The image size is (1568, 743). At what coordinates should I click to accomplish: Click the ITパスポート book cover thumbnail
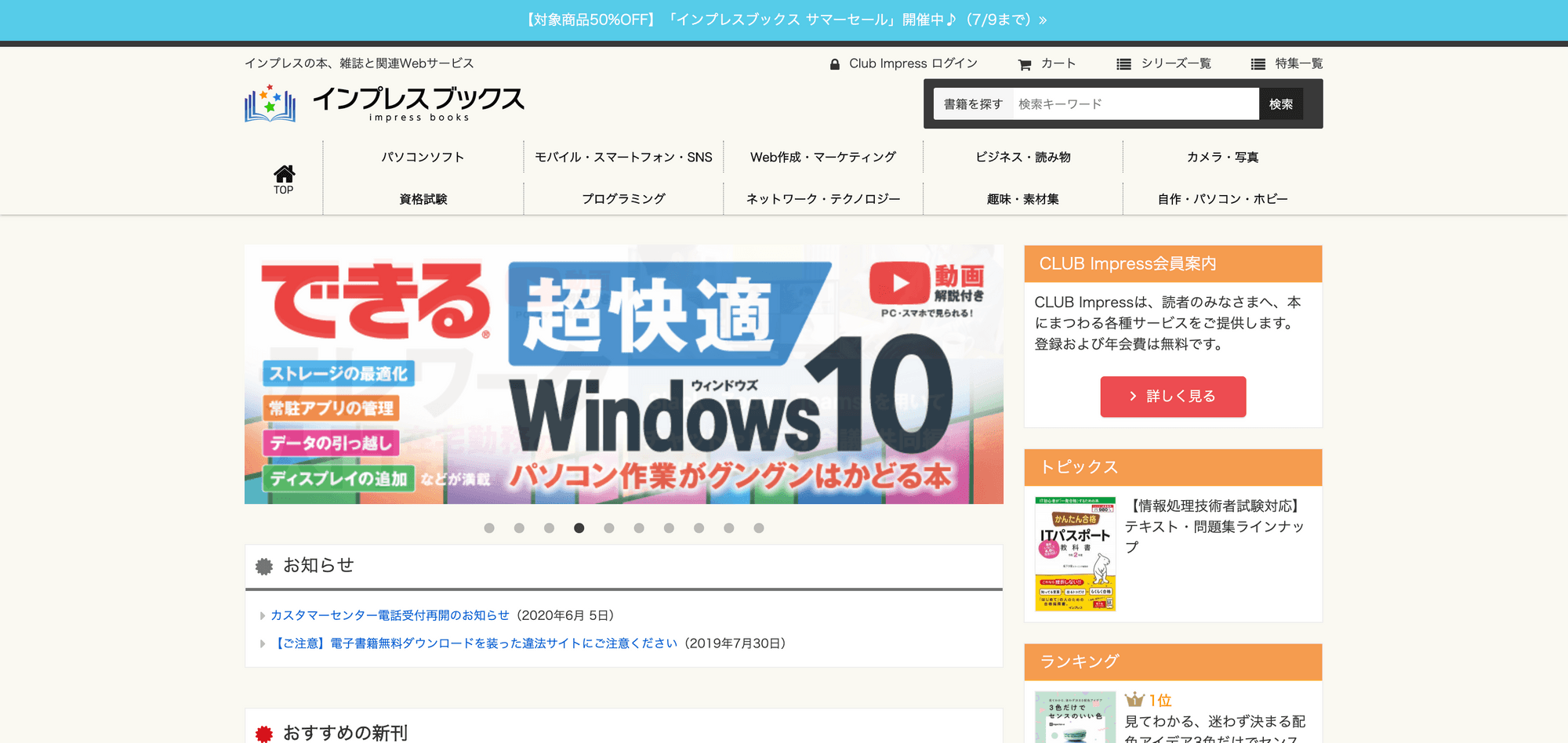point(1075,554)
